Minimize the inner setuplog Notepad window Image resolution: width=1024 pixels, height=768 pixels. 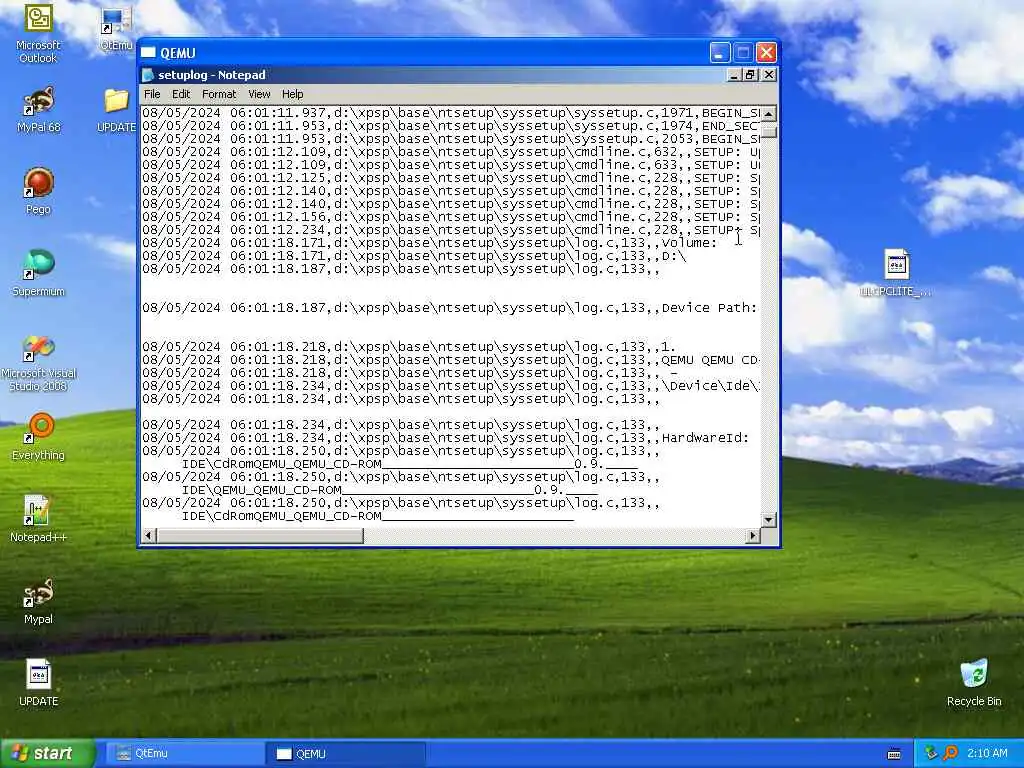coord(733,75)
